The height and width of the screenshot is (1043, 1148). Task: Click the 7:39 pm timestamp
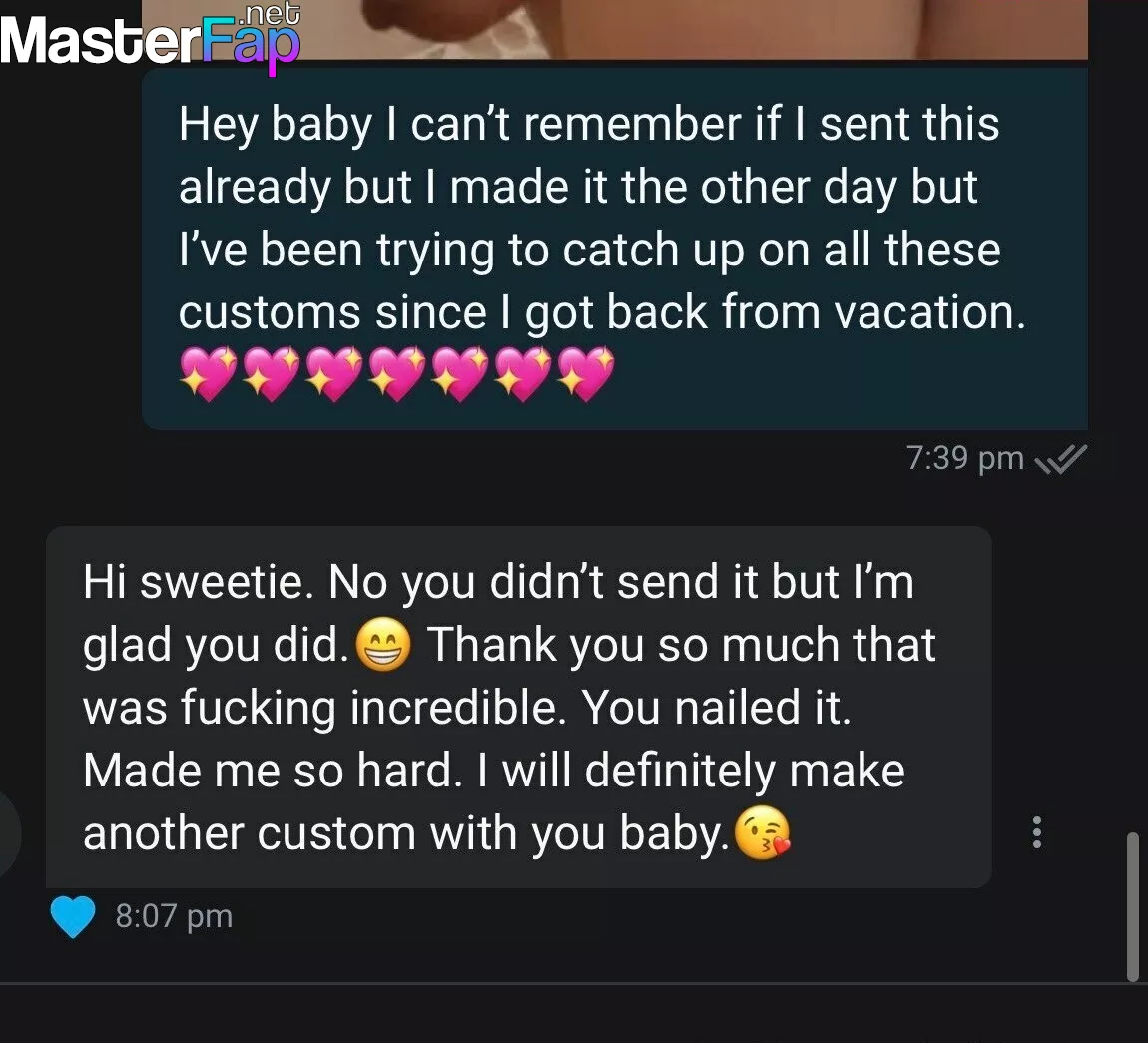point(965,458)
